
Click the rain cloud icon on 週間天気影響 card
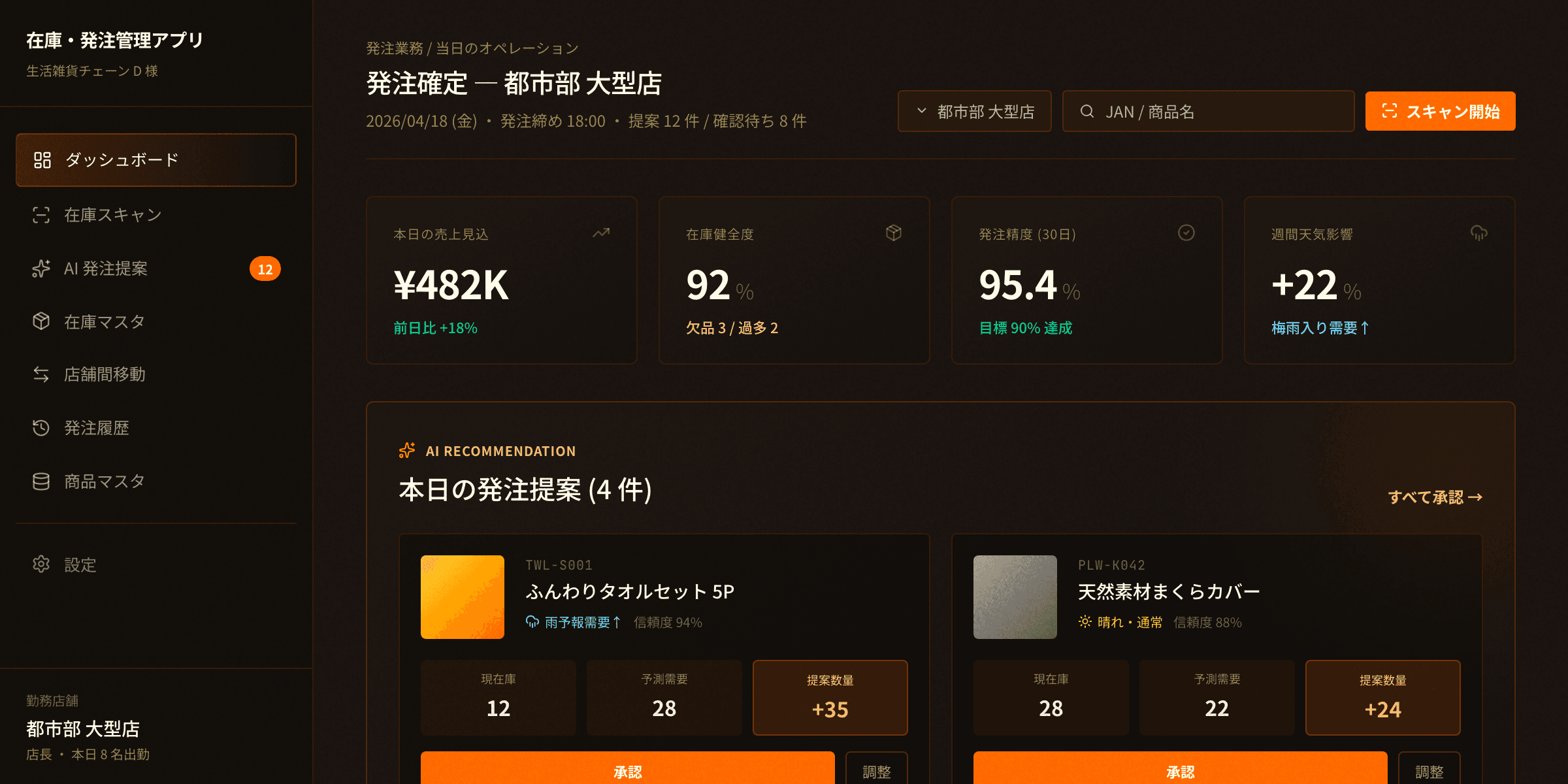(1478, 233)
